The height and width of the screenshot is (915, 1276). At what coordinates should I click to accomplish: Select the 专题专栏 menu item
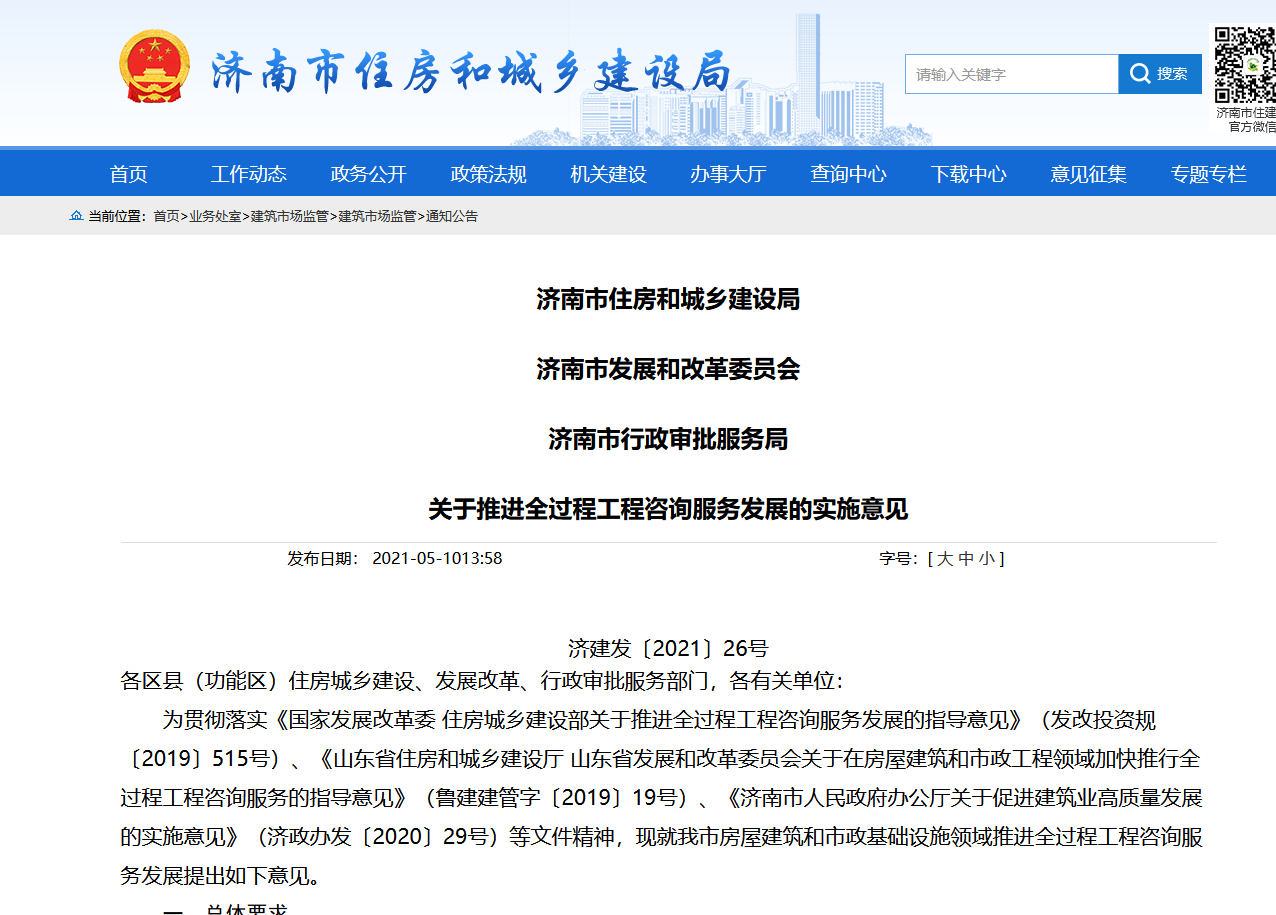(x=1208, y=174)
